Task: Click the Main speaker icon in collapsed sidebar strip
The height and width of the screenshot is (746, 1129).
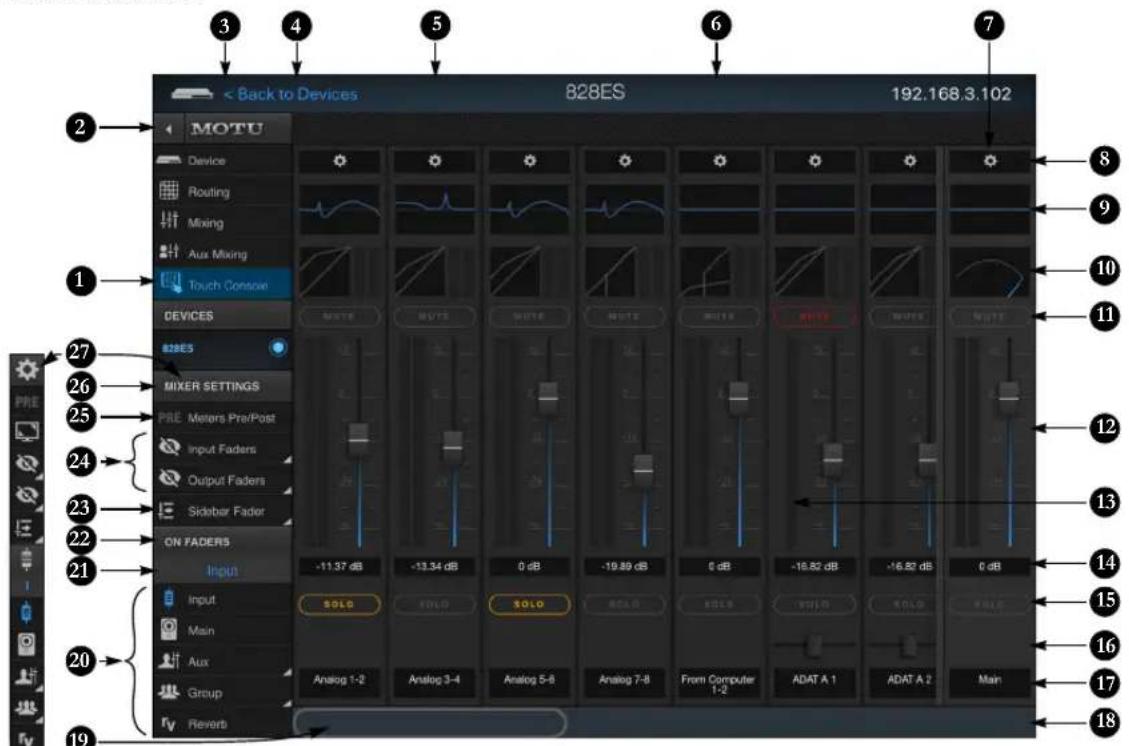Action: [x=27, y=644]
